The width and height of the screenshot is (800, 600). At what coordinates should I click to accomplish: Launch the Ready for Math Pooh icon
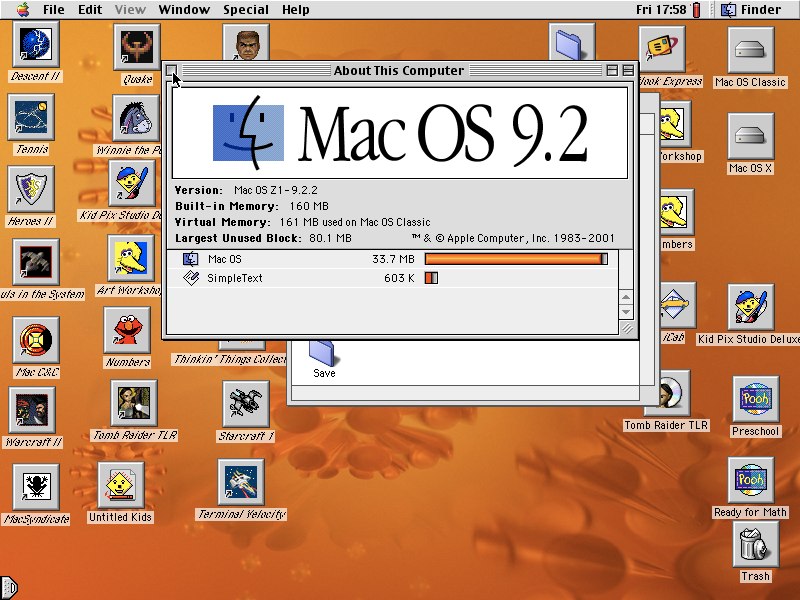click(x=751, y=480)
